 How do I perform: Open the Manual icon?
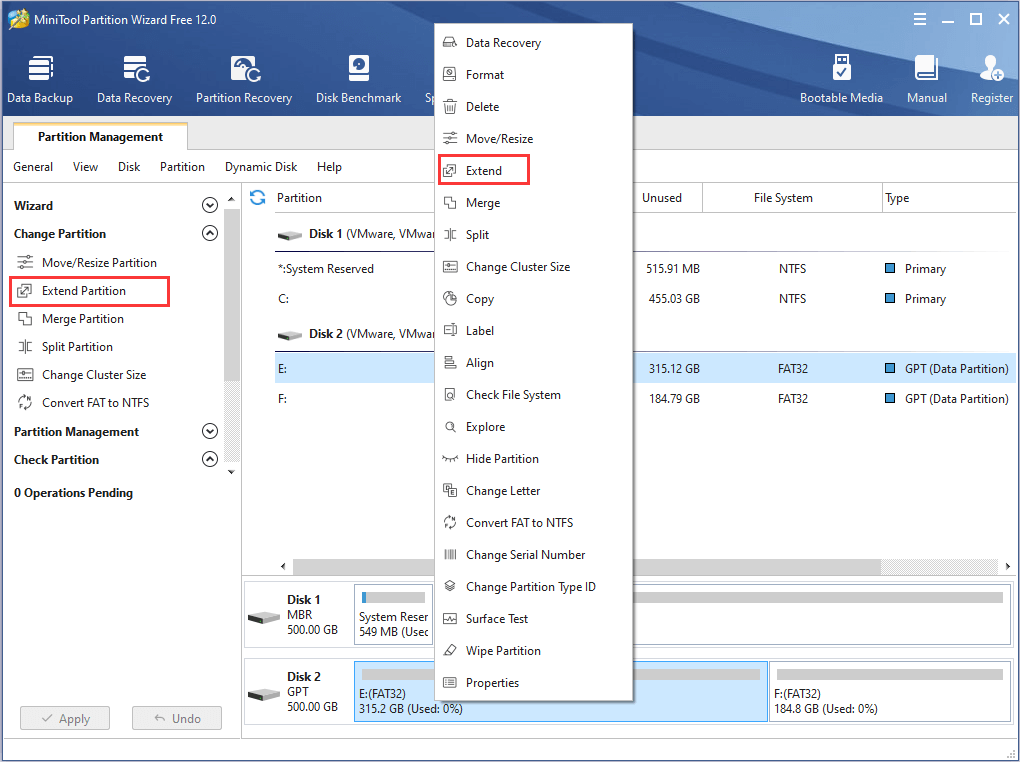[926, 68]
